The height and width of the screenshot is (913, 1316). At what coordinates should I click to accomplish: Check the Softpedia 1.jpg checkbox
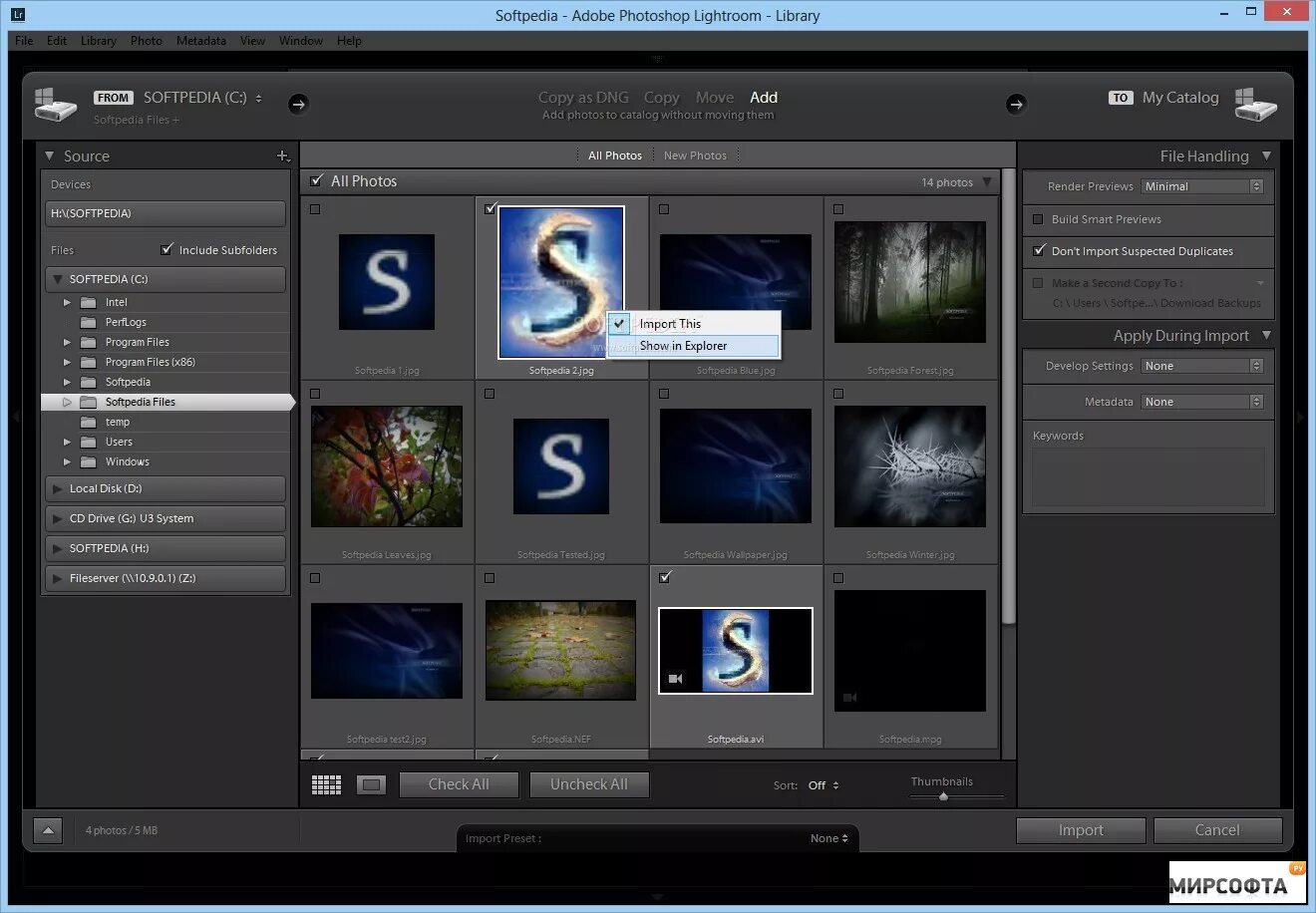(315, 209)
